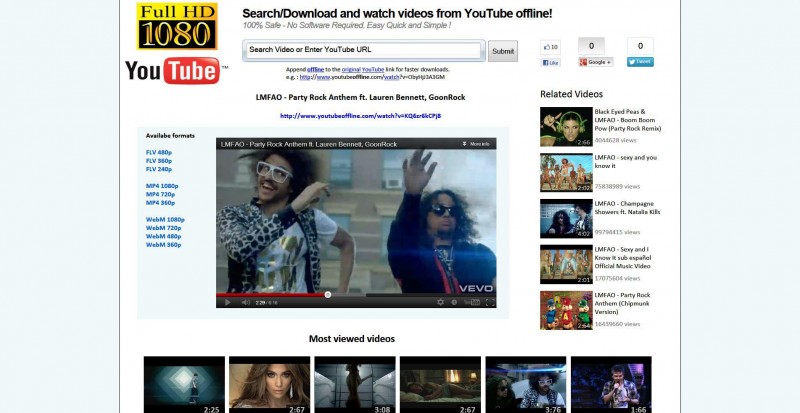This screenshot has height=413, width=800.
Task: Download the WebM 480p format
Action: coord(163,236)
